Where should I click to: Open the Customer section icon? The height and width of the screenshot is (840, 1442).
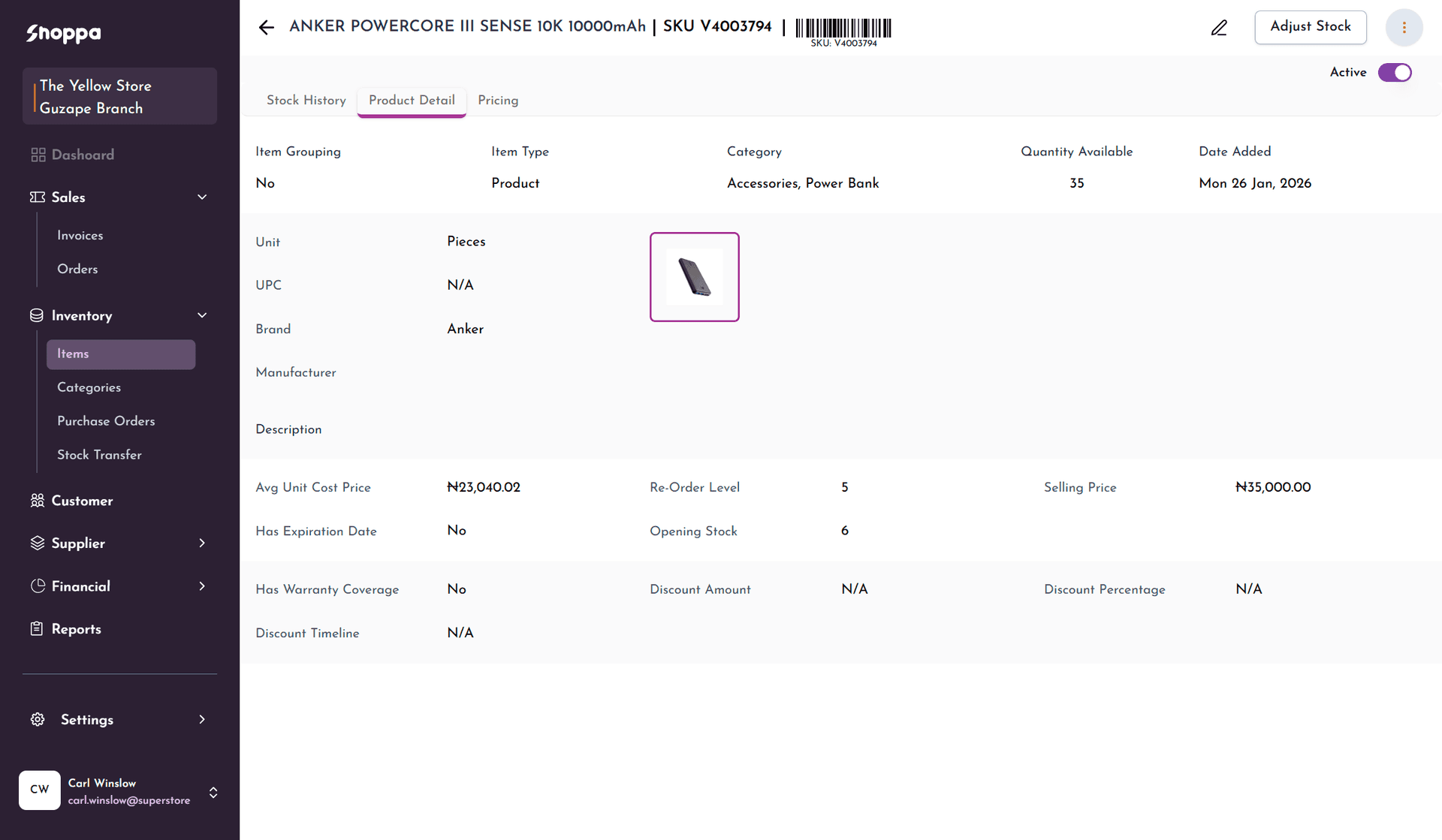coord(36,501)
